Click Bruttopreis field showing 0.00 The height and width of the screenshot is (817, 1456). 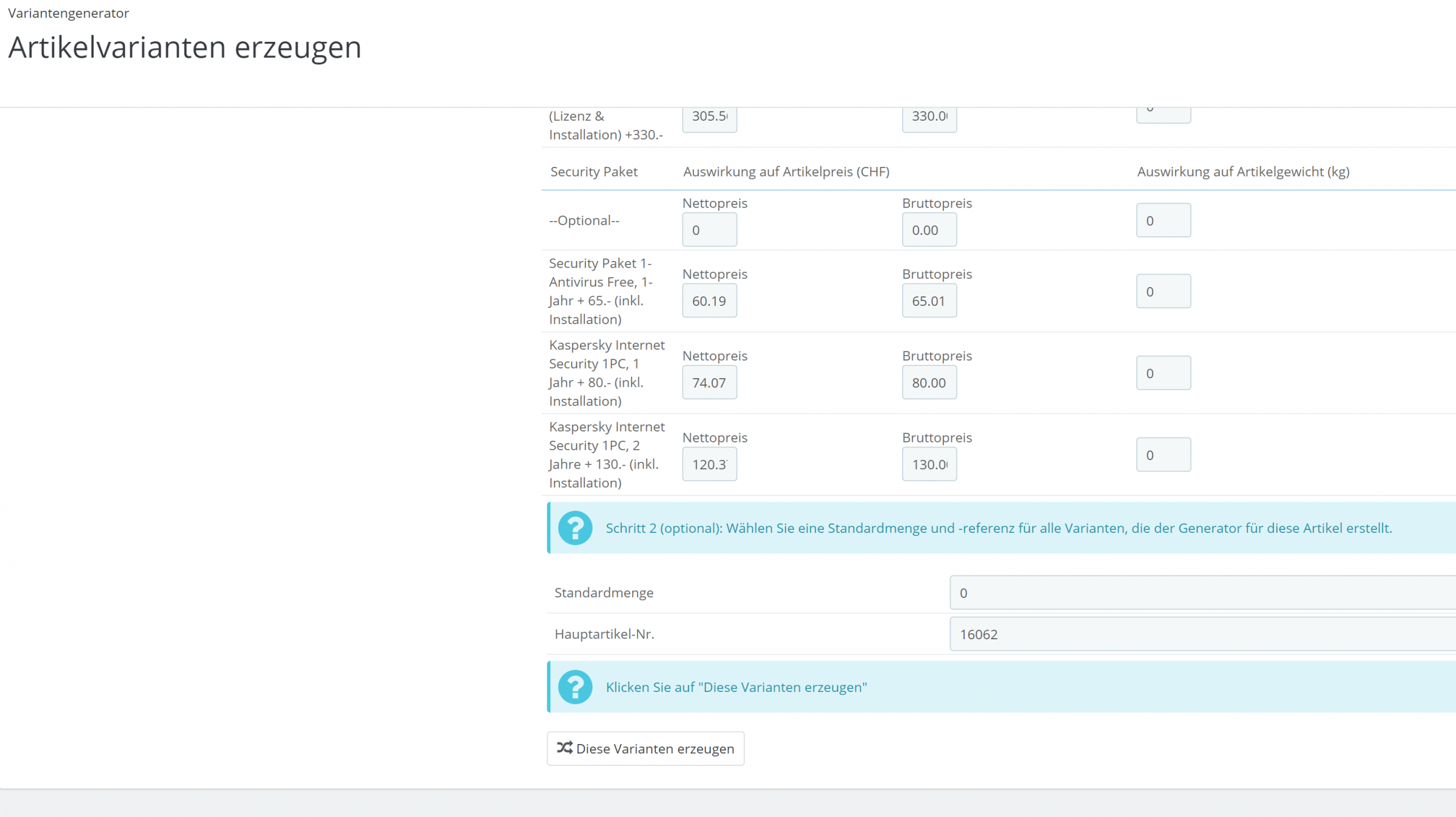[x=929, y=230]
